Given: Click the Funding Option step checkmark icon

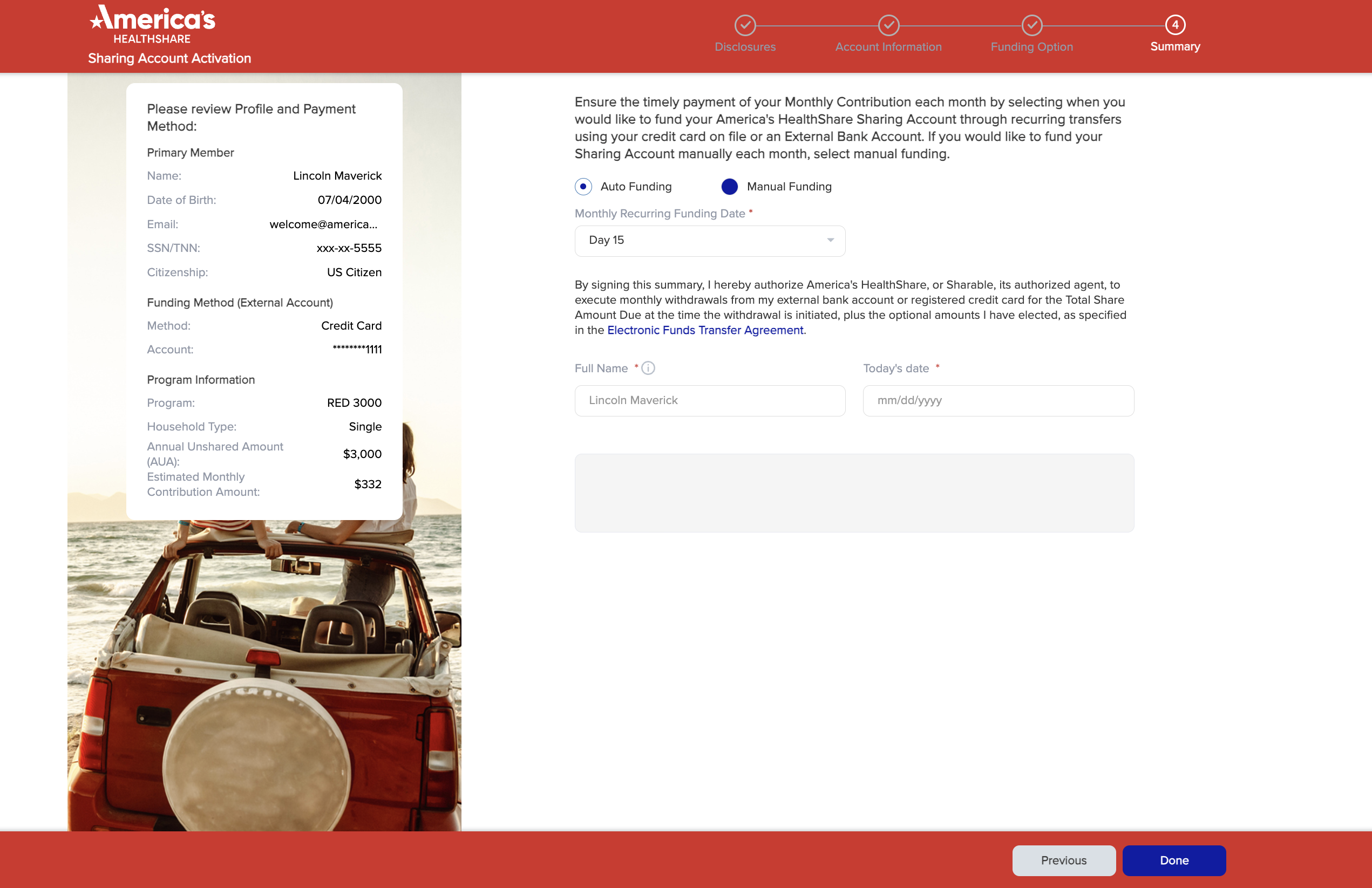Looking at the screenshot, I should coord(1032,25).
